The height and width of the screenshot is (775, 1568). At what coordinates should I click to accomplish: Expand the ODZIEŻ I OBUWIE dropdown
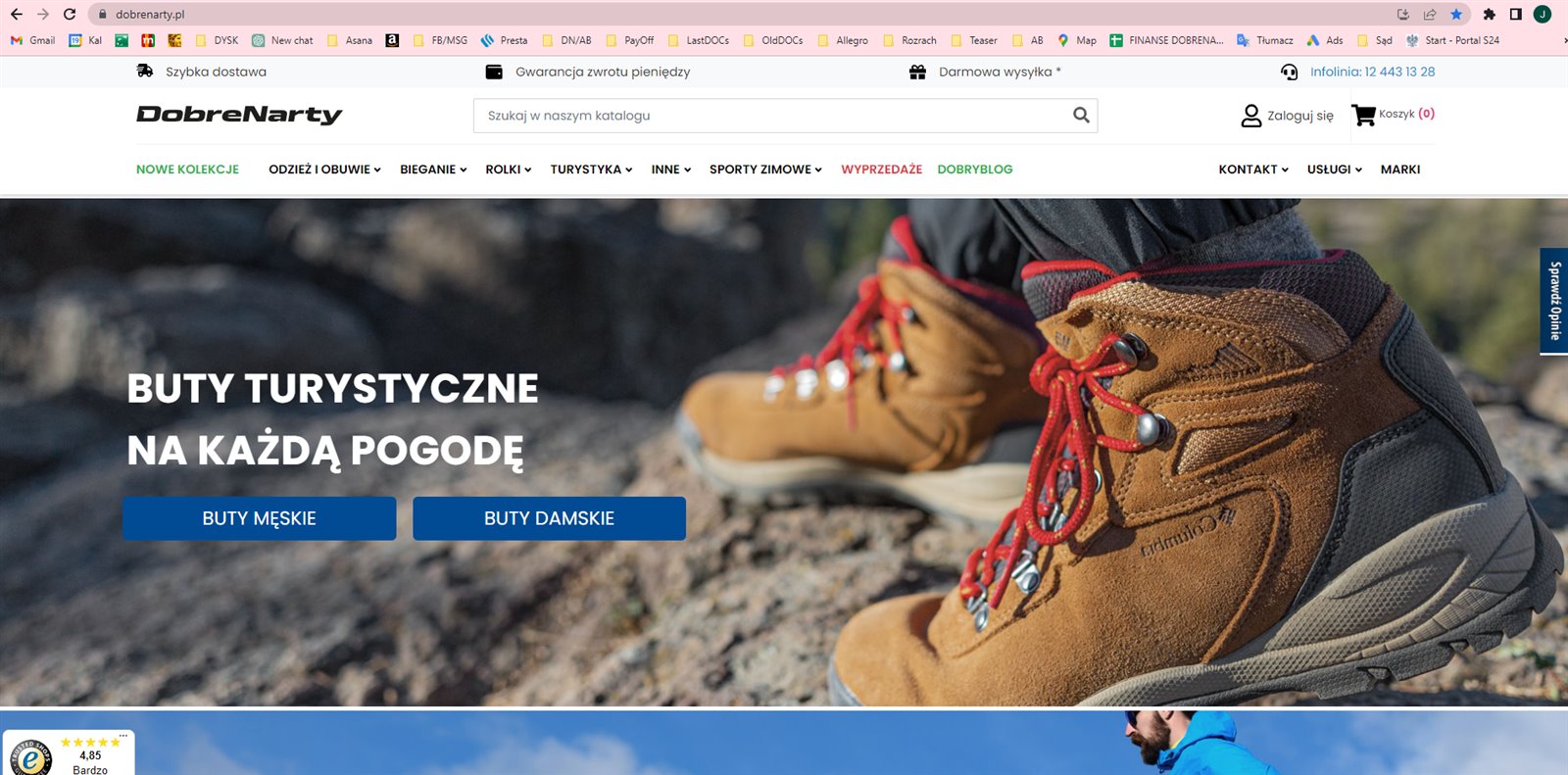(324, 170)
